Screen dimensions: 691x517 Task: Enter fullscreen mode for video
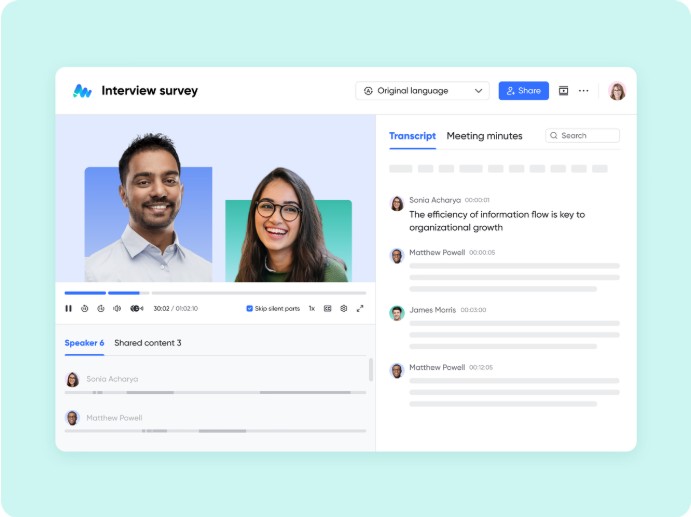point(360,309)
